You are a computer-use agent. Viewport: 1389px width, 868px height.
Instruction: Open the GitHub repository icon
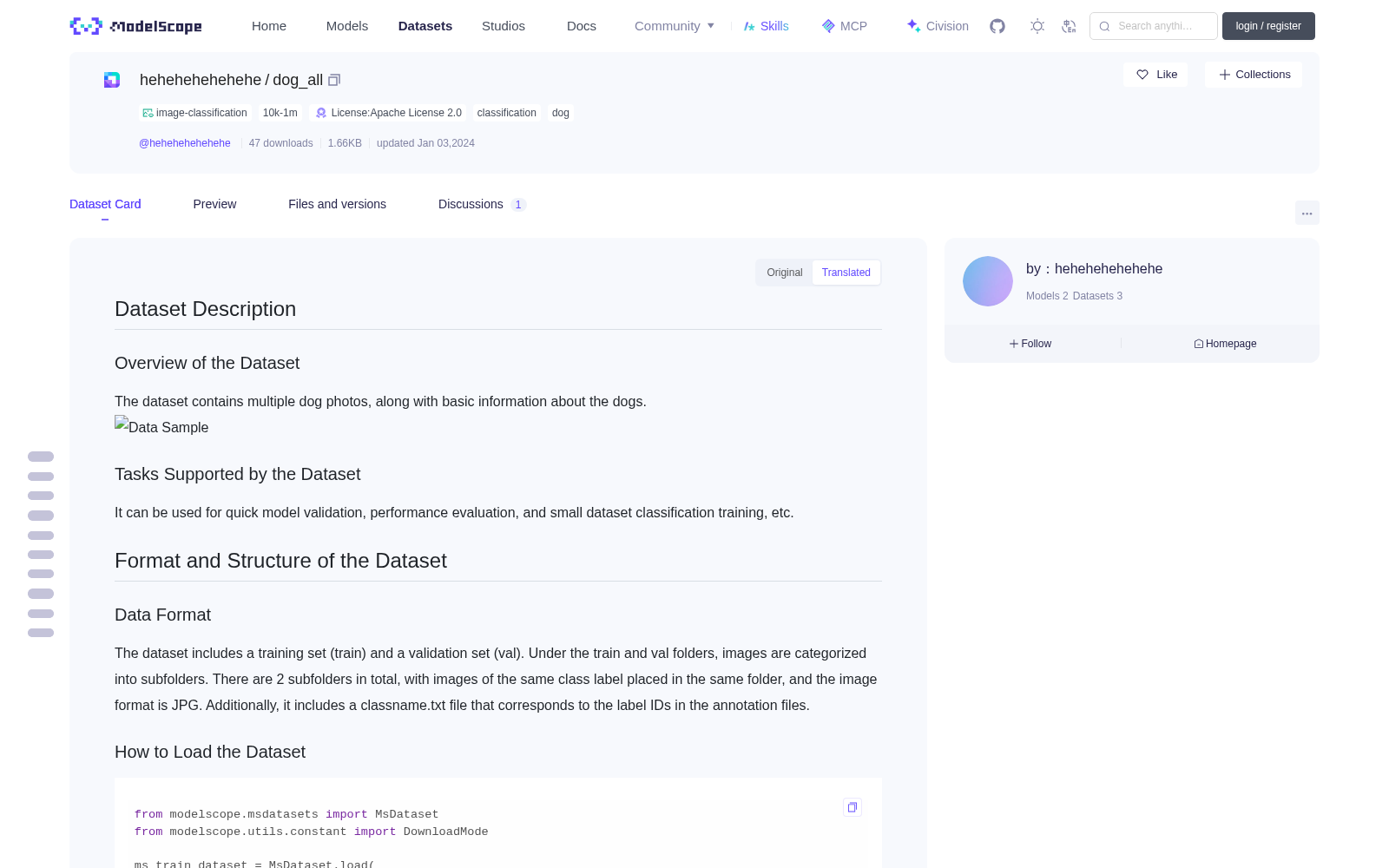tap(997, 26)
